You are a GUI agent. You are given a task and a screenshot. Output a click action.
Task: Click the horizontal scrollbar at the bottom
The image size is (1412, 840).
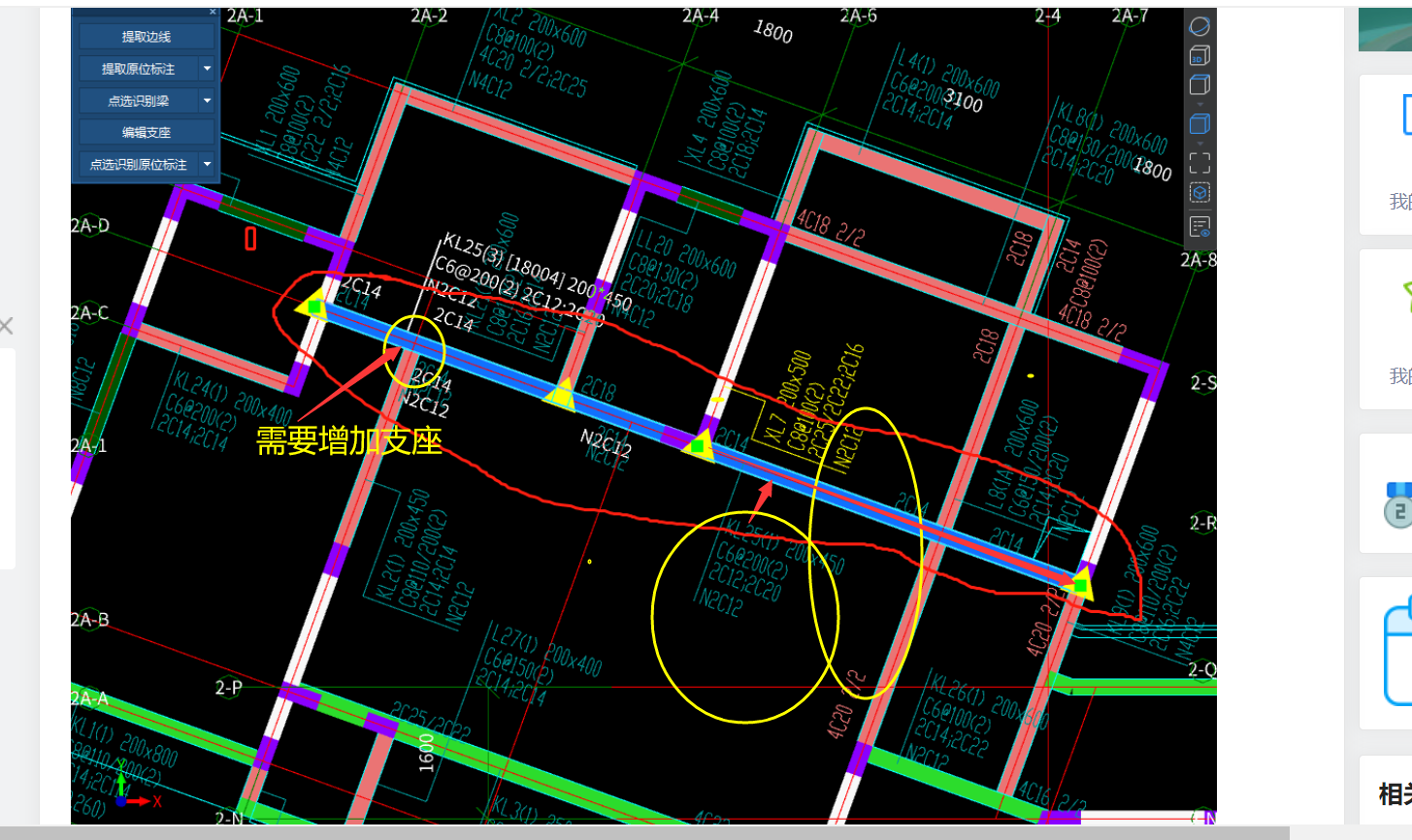[x=644, y=833]
